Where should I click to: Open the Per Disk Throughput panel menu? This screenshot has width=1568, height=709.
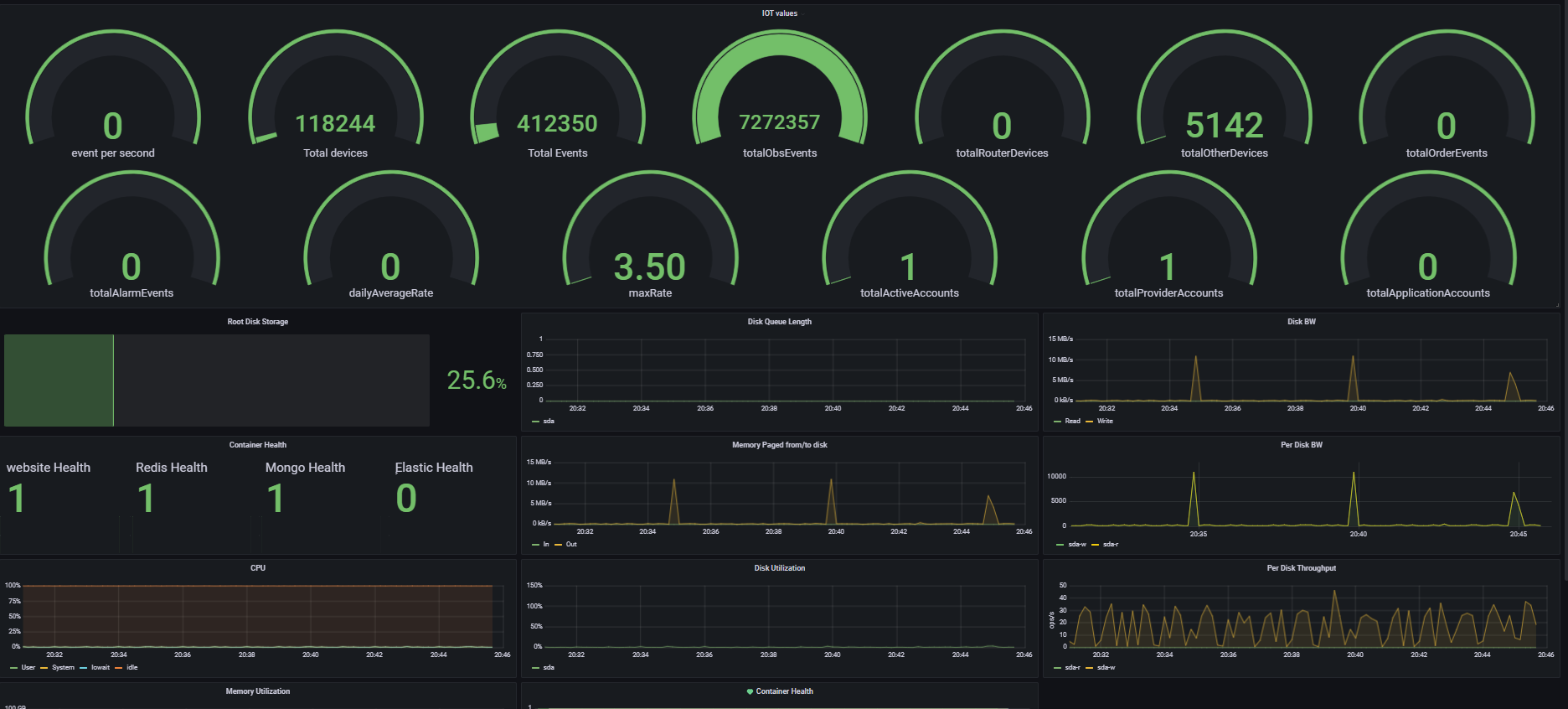pos(1301,568)
